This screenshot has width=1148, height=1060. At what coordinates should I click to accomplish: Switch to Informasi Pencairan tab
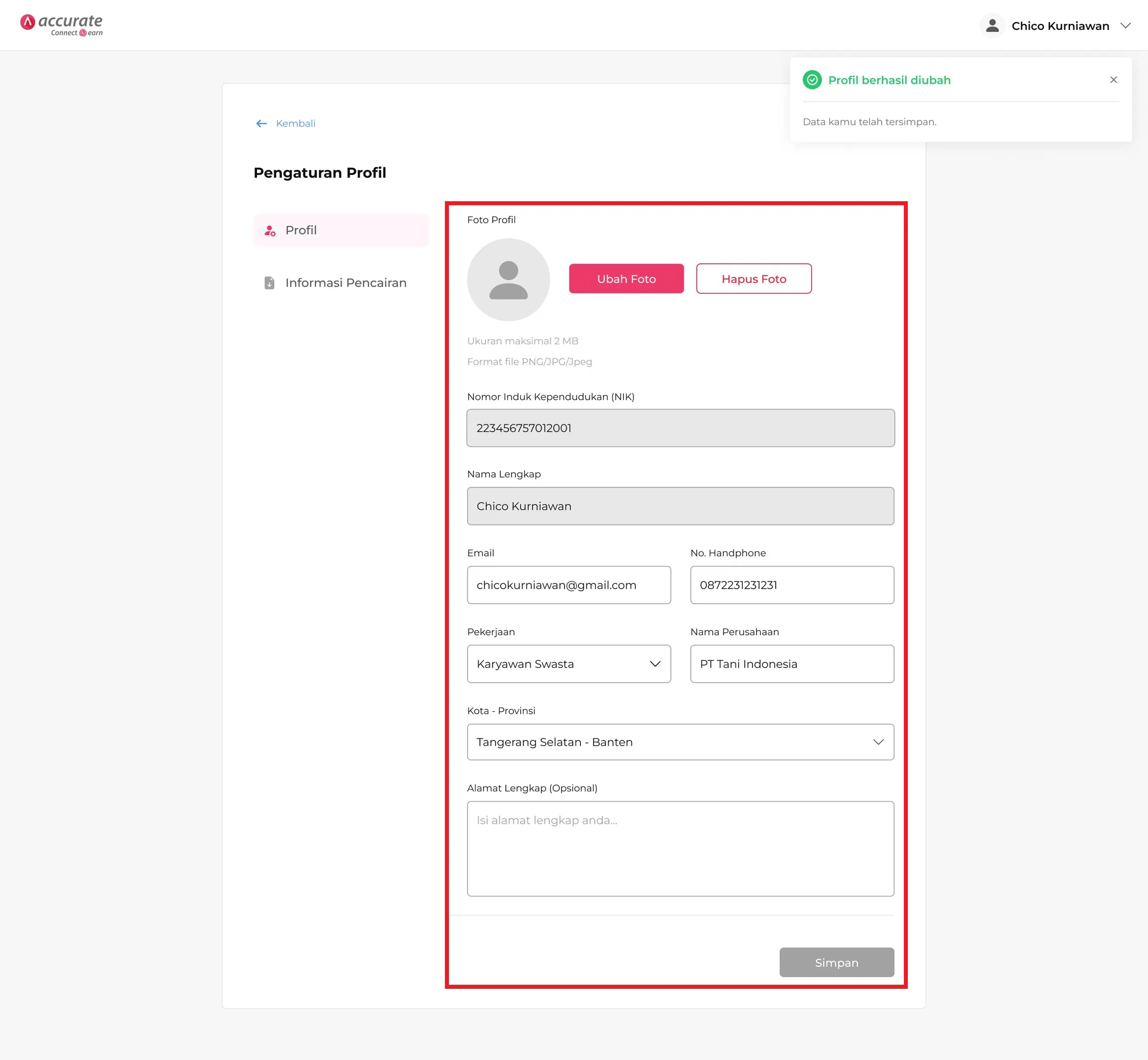[345, 283]
